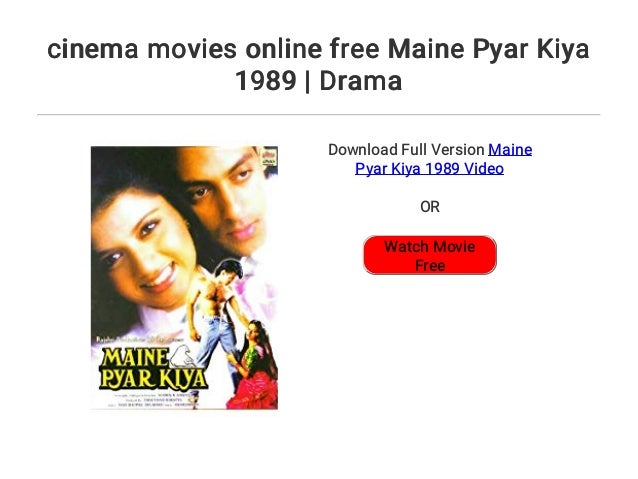Viewport: 638px width, 479px height.
Task: Select the Maine Pyar Kiya movie poster
Action: point(184,278)
